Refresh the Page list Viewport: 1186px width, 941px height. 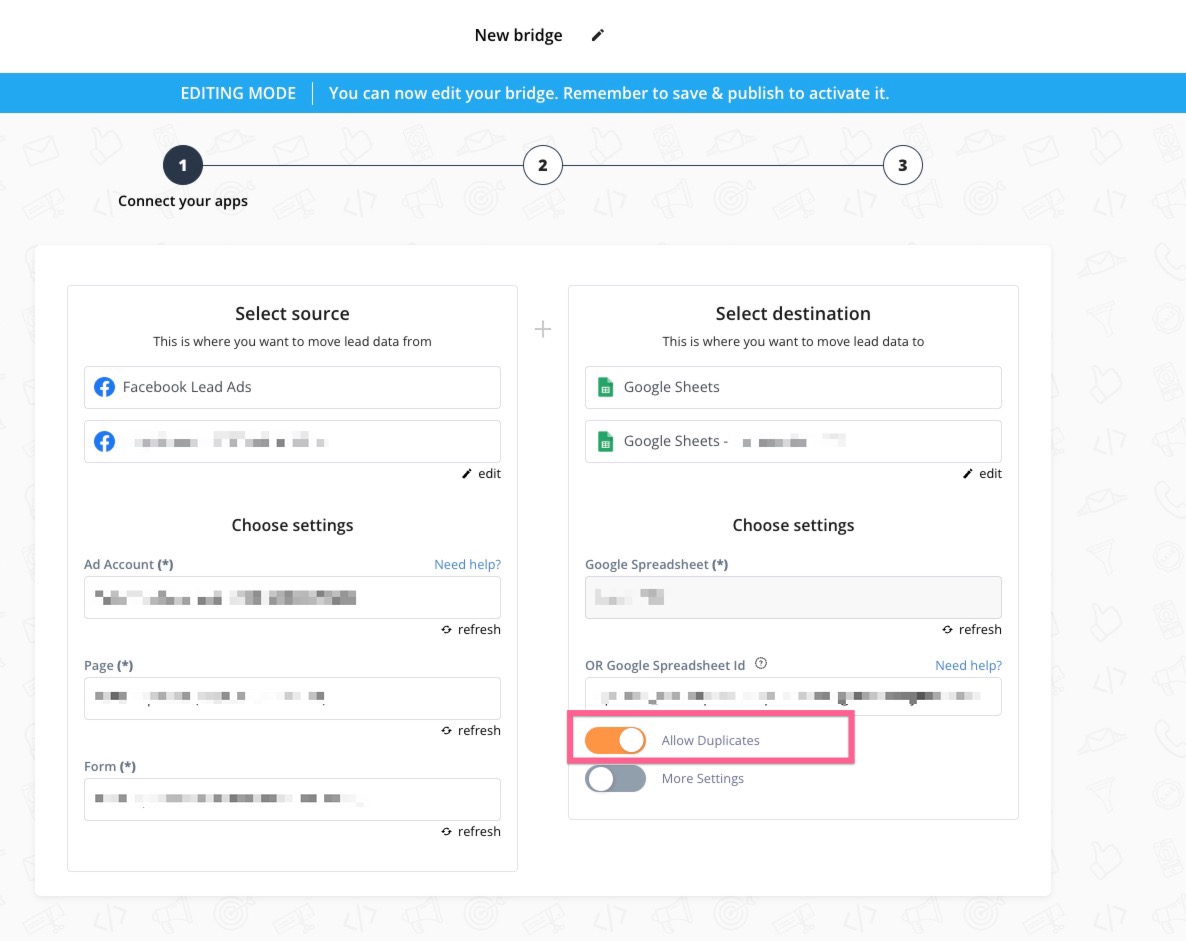pyautogui.click(x=470, y=730)
